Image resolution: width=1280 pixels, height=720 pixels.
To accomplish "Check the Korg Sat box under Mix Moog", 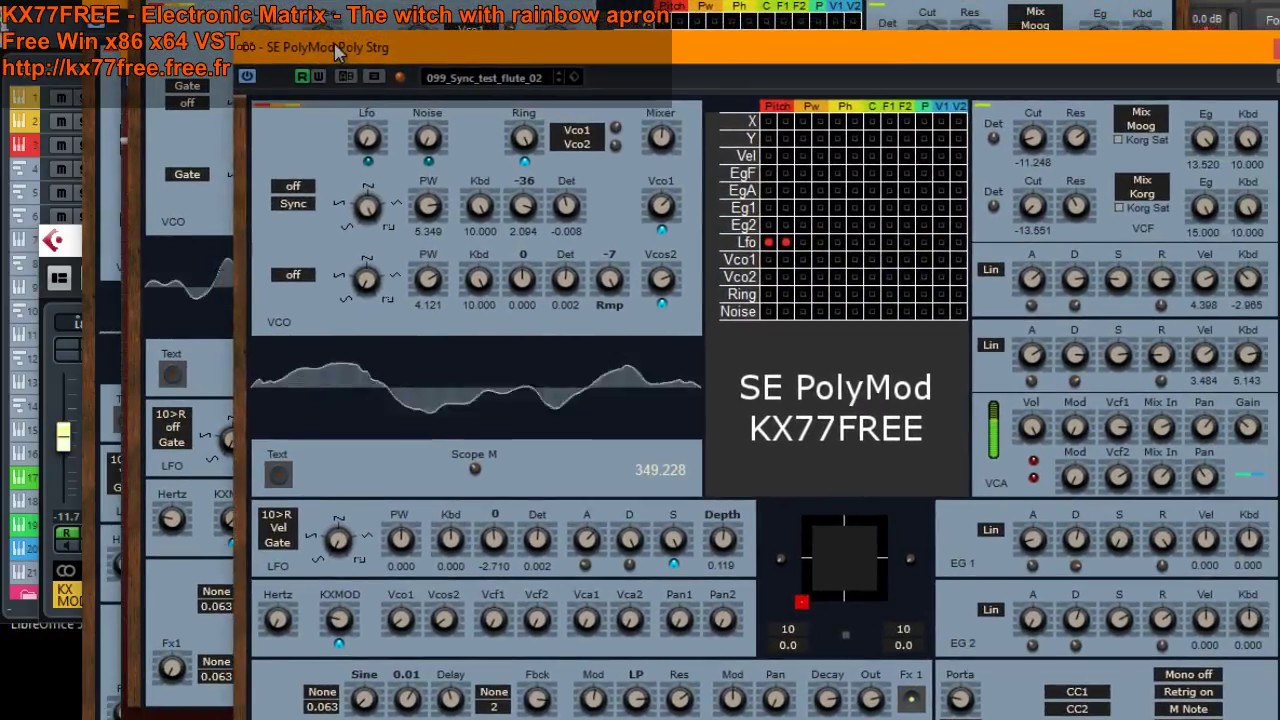I will pos(1119,140).
